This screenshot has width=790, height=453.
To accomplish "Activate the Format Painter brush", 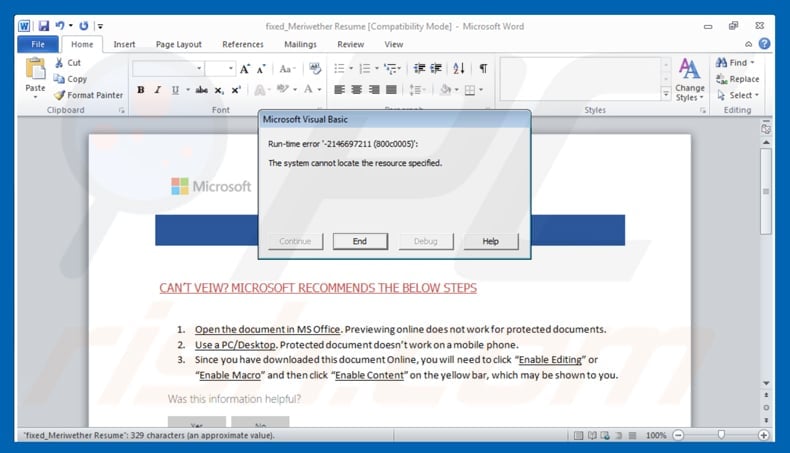I will pos(89,95).
